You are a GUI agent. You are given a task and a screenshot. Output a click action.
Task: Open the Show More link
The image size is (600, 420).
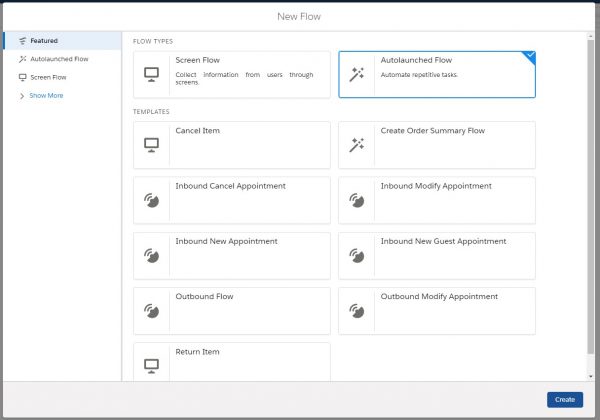coord(46,96)
